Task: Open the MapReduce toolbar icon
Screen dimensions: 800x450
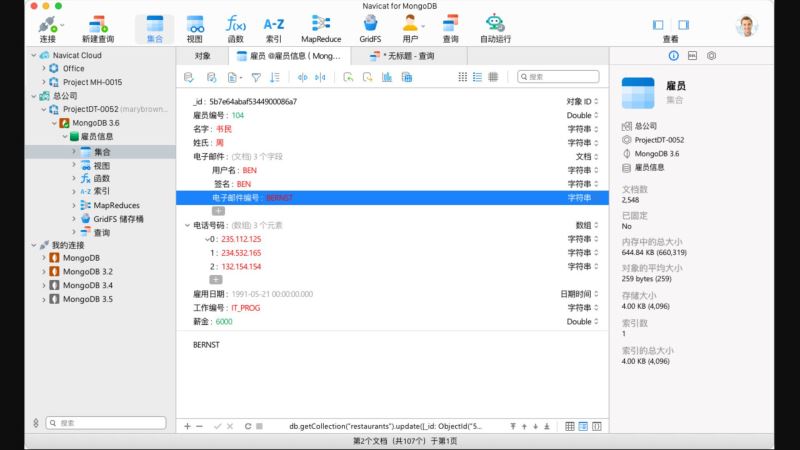Action: [x=321, y=29]
